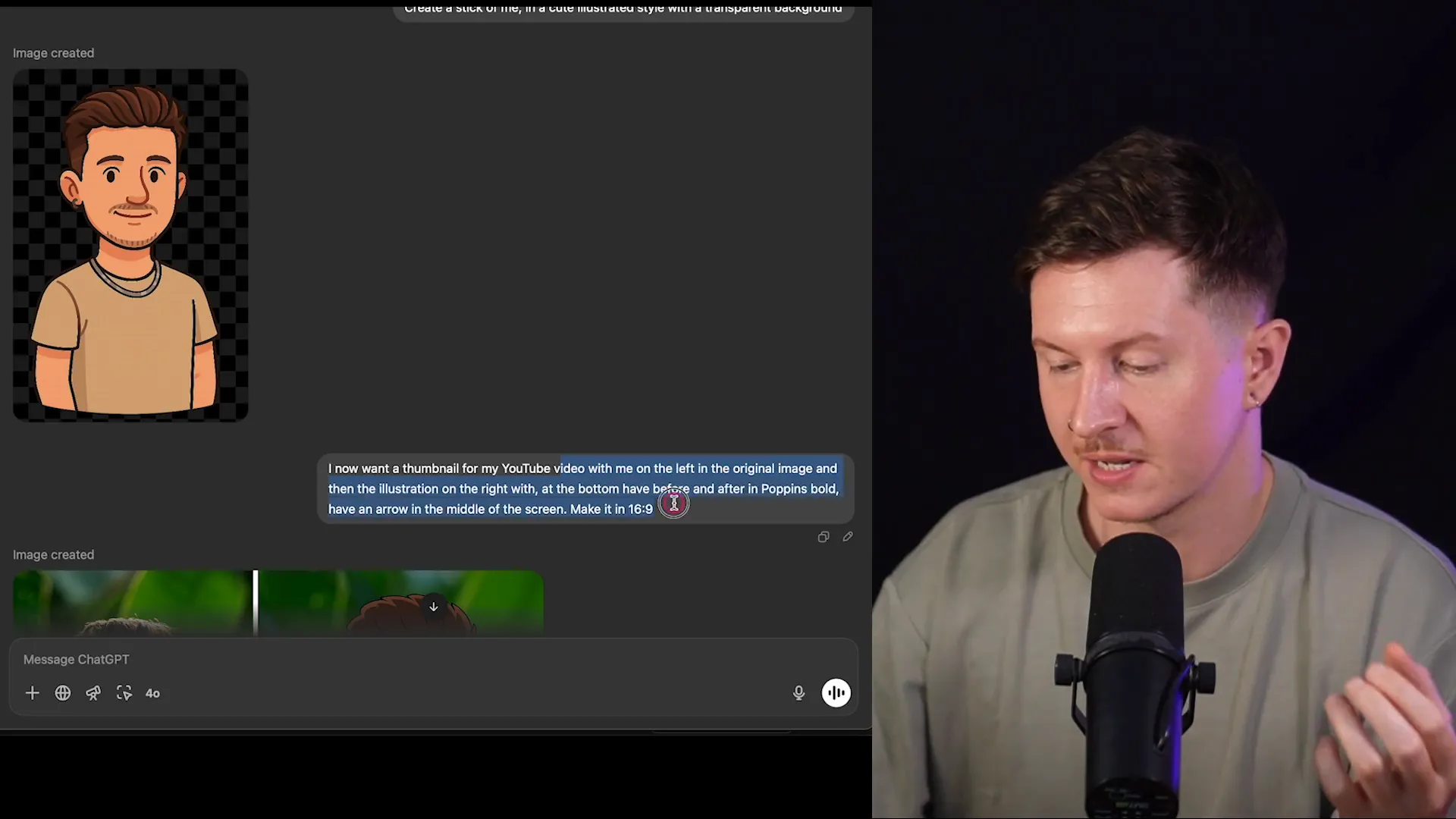This screenshot has height=819, width=1456.
Task: Open the cartoon sticker image
Action: pyautogui.click(x=130, y=245)
